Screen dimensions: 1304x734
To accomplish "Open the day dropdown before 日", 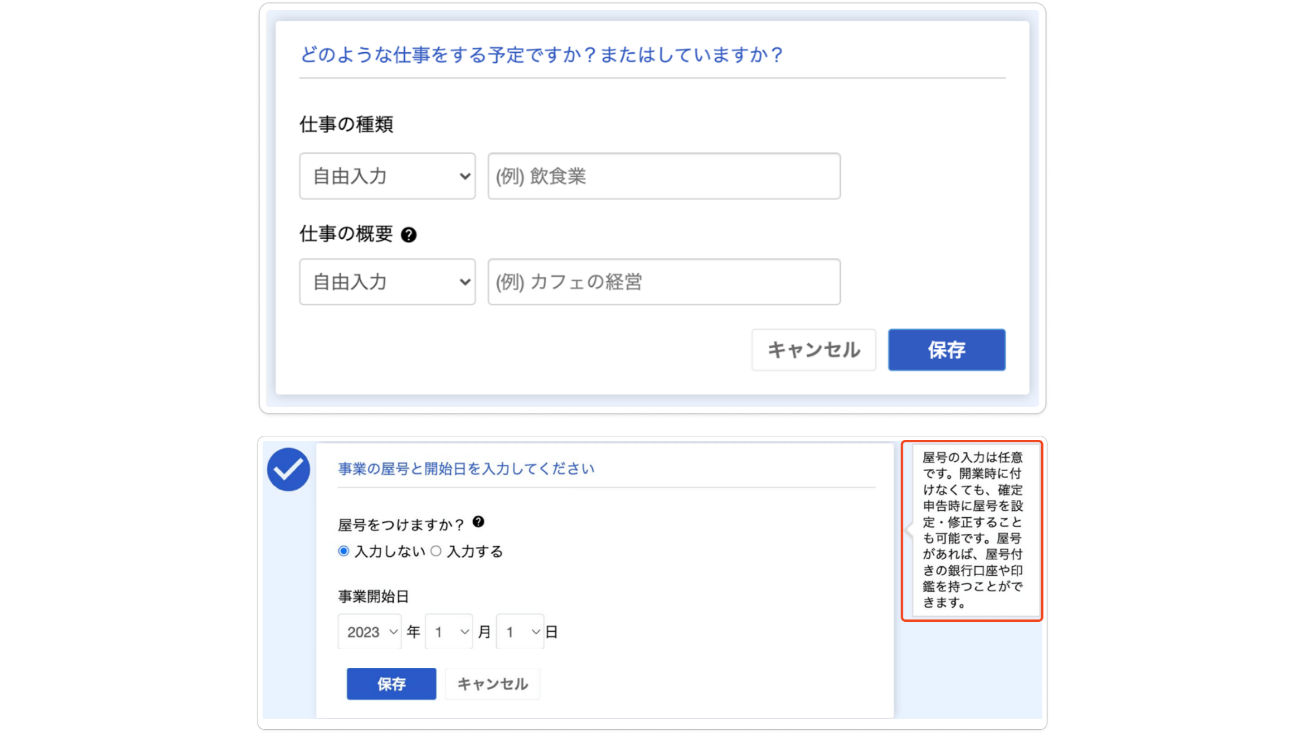I will pos(520,632).
